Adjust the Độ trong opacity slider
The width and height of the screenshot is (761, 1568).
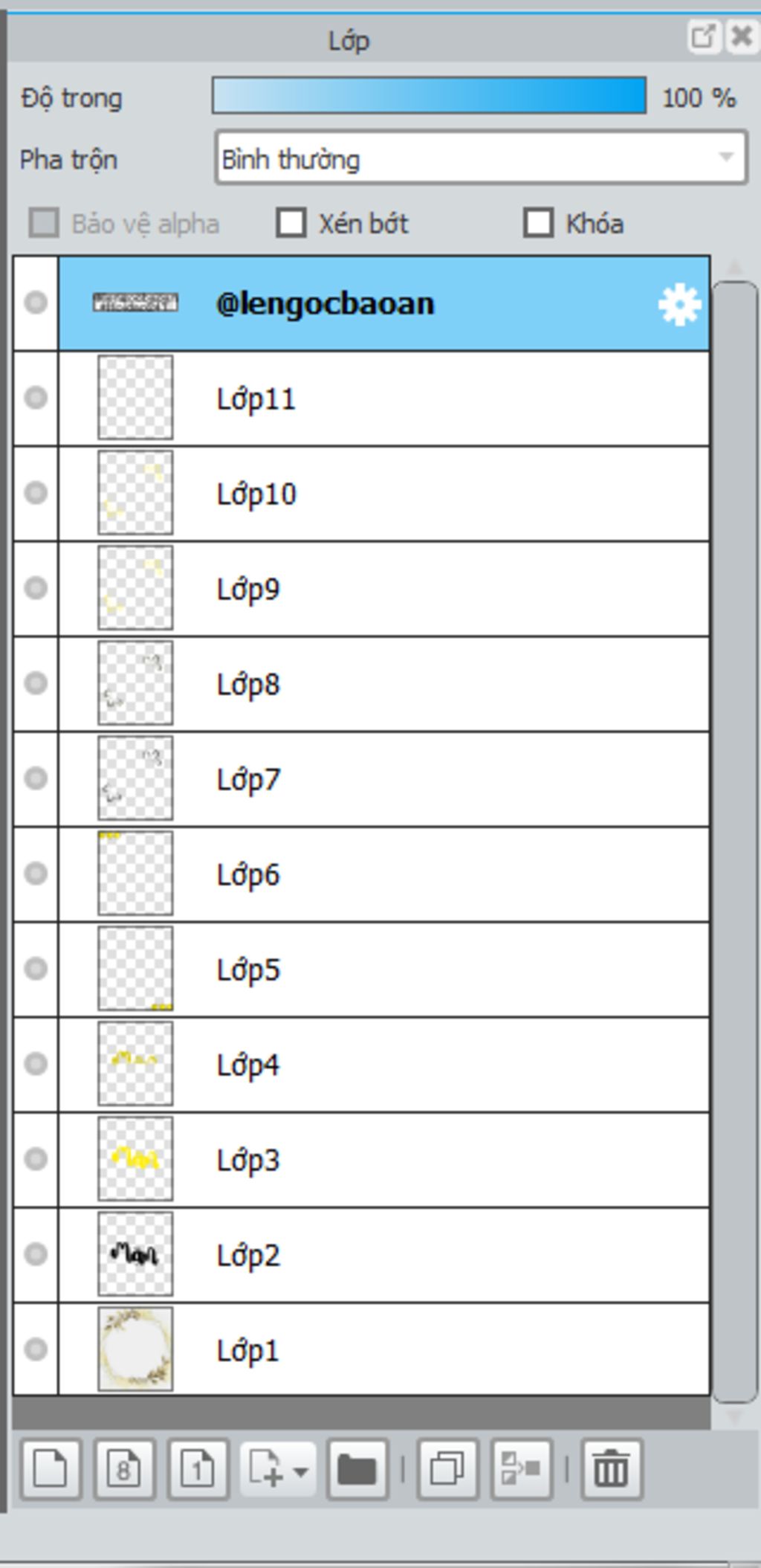pyautogui.click(x=429, y=96)
